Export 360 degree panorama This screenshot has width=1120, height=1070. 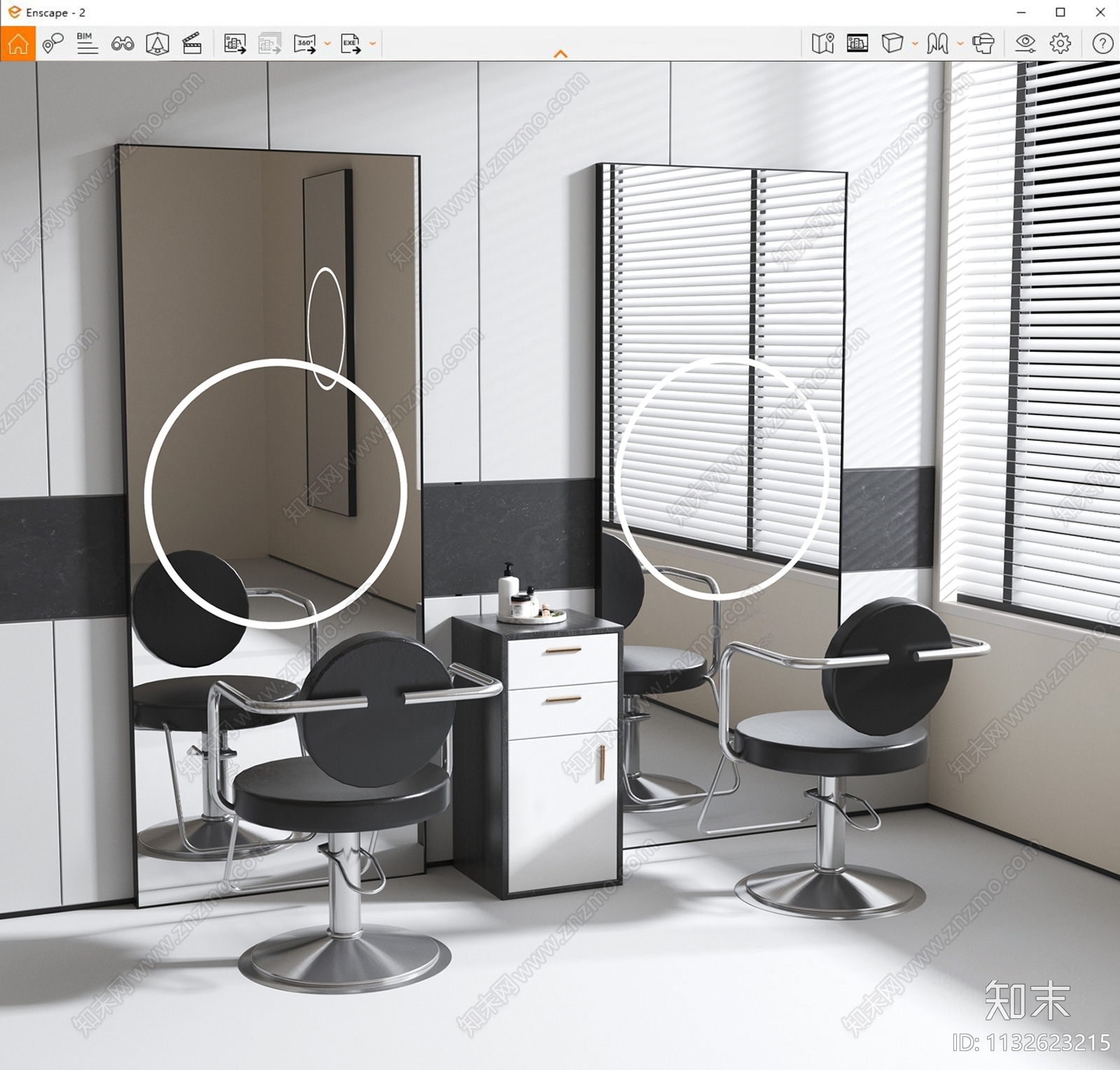point(305,43)
